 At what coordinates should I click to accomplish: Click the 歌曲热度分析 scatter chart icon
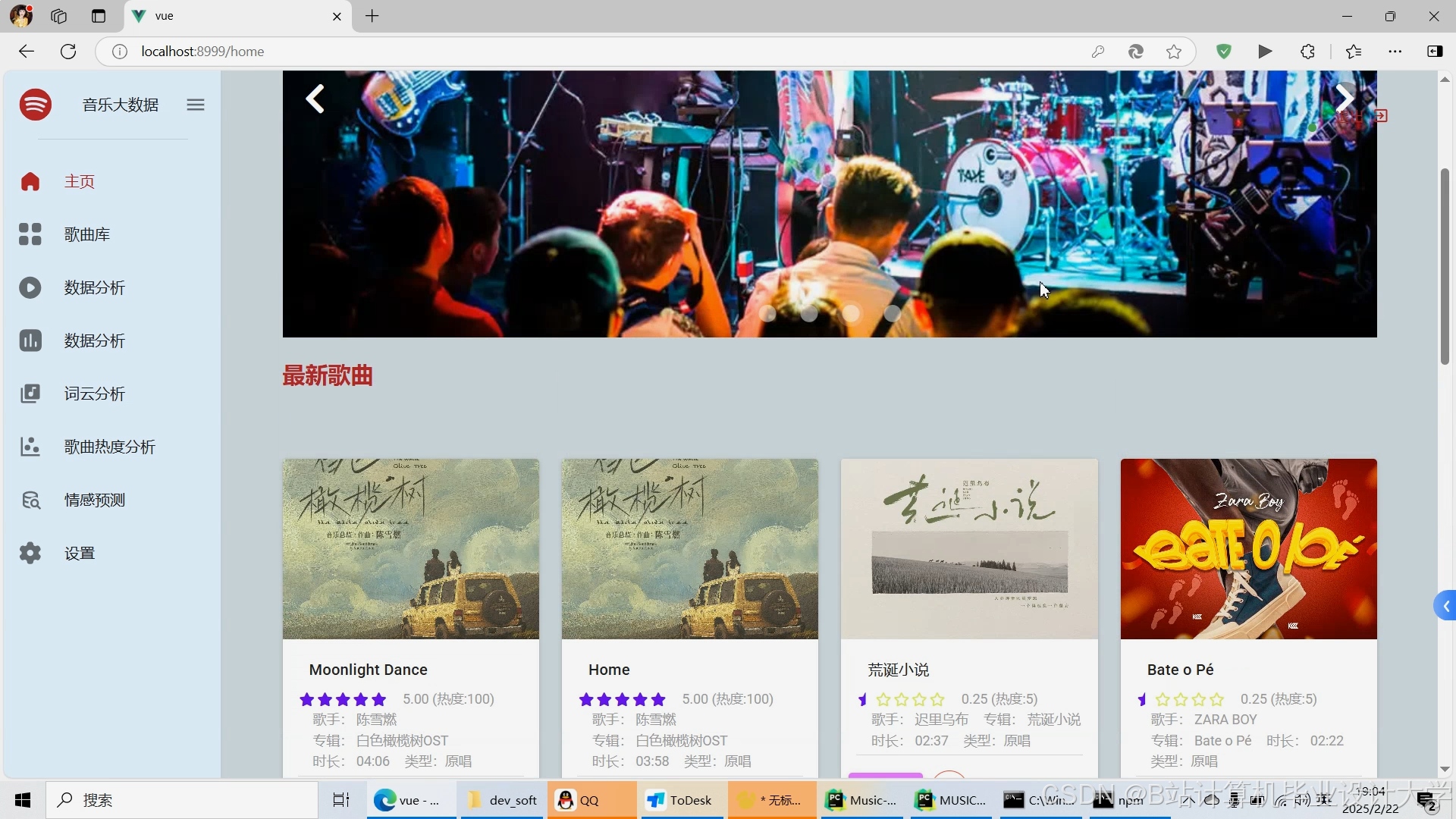(x=30, y=447)
